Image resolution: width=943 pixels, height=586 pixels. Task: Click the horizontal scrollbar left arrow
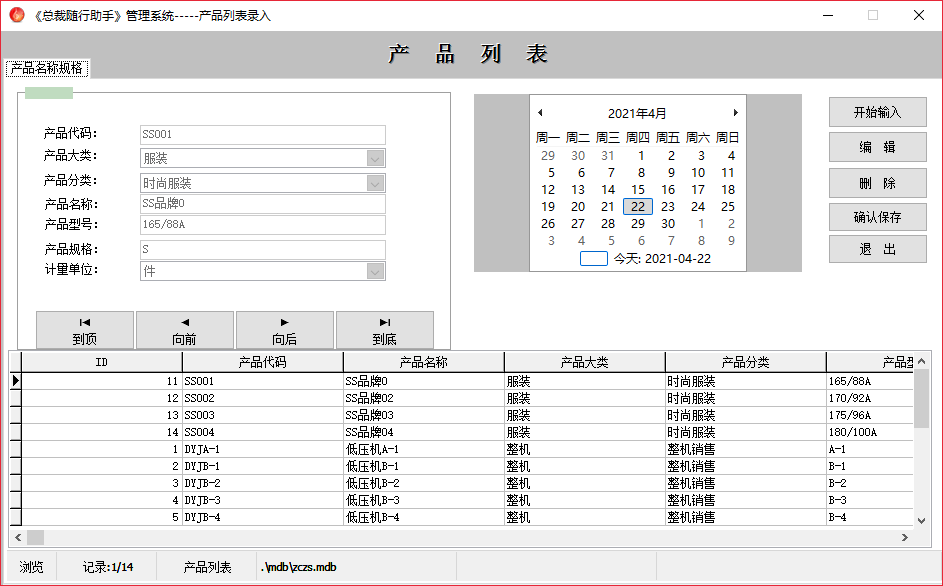(18, 537)
